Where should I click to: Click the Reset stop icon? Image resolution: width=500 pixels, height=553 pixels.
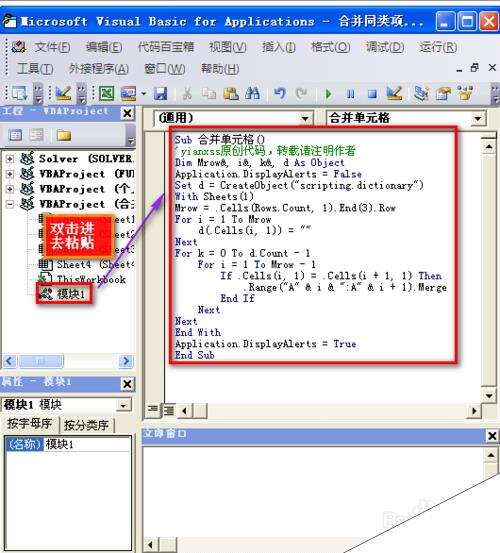[x=372, y=94]
